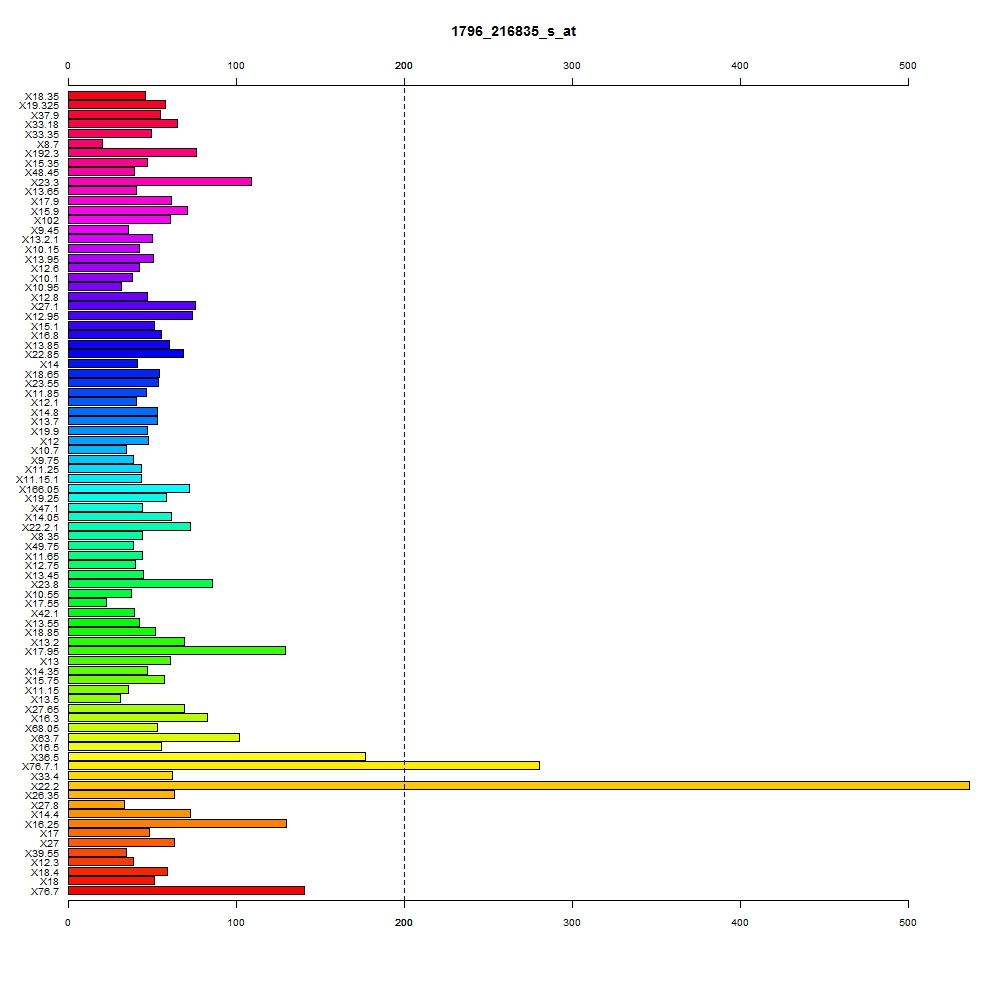Click the "X11.15.1" row label
The height and width of the screenshot is (1000, 1000).
(38, 480)
